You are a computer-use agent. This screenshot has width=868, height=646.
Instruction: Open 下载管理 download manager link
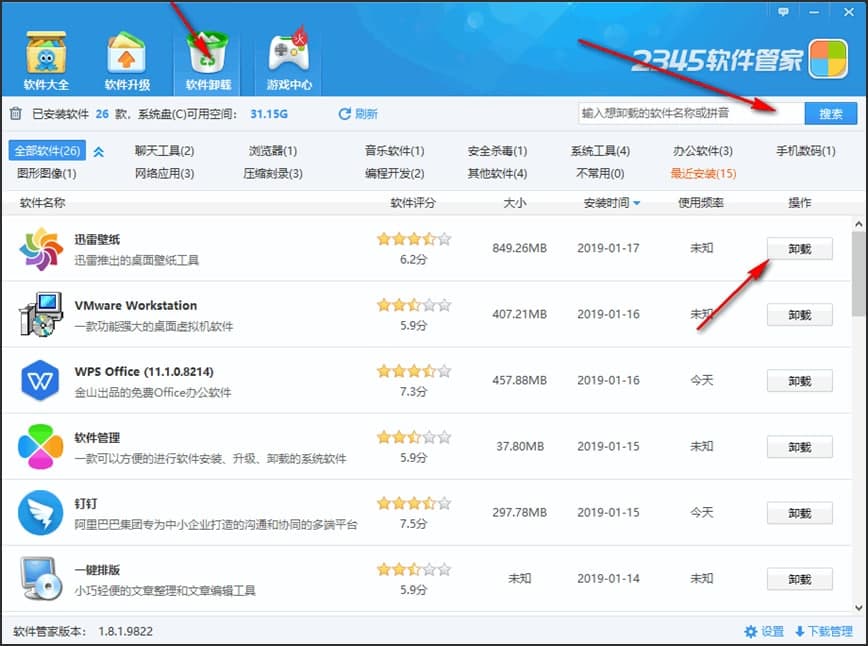(x=823, y=632)
